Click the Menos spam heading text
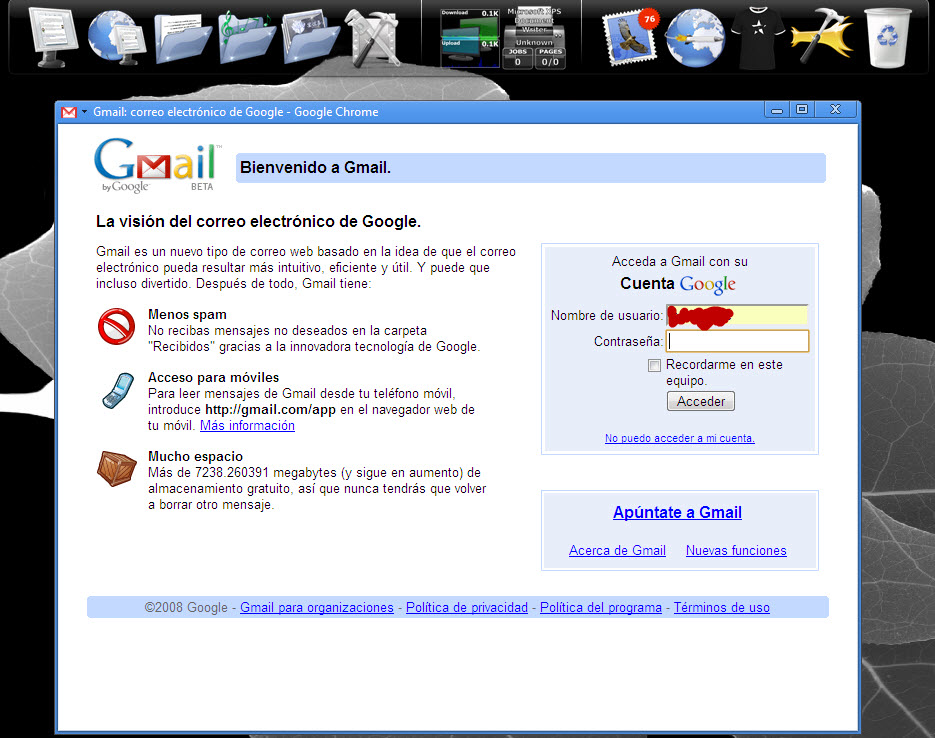The width and height of the screenshot is (935, 738). tap(187, 314)
